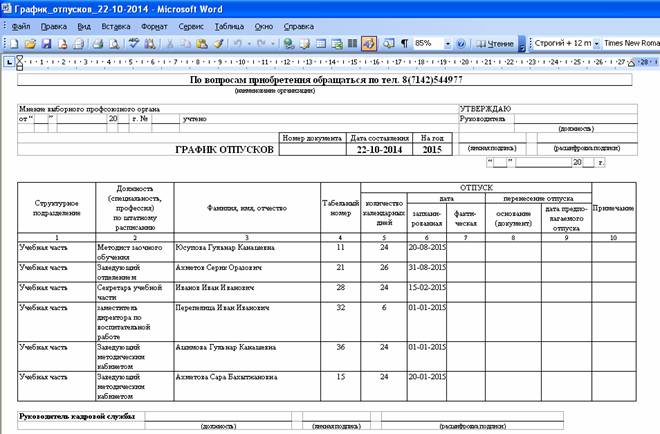Screen dimensions: 660x434
Task: Print the document using the printer icon
Action: 98,43
